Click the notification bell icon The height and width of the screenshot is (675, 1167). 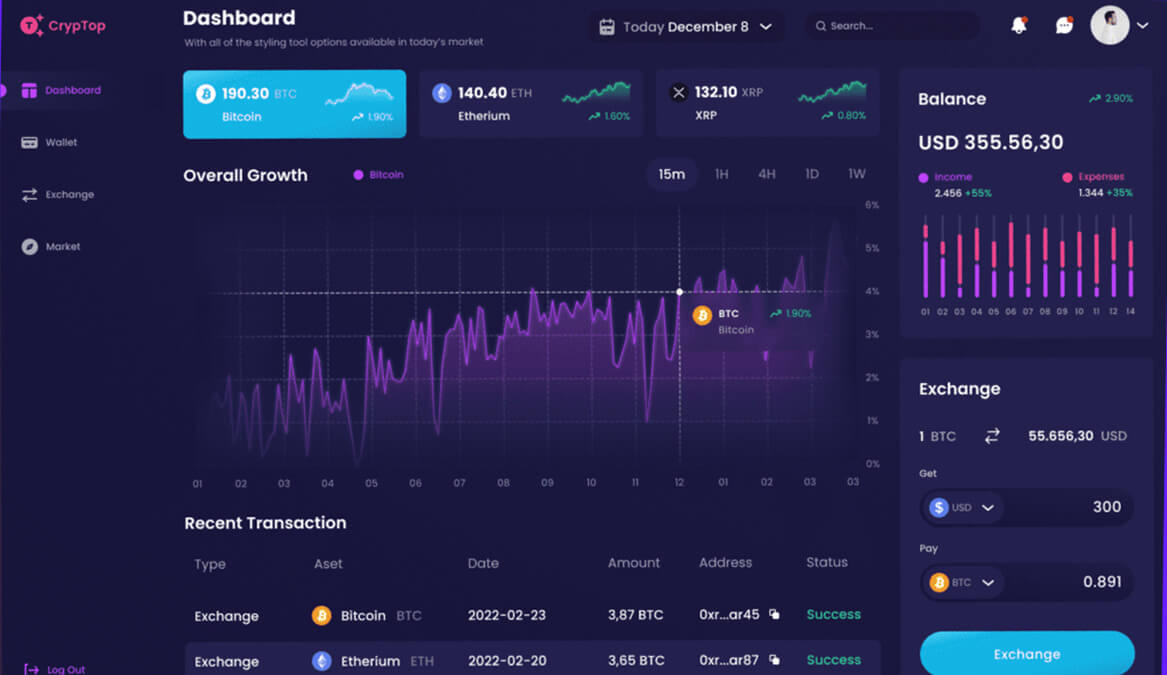[1018, 26]
